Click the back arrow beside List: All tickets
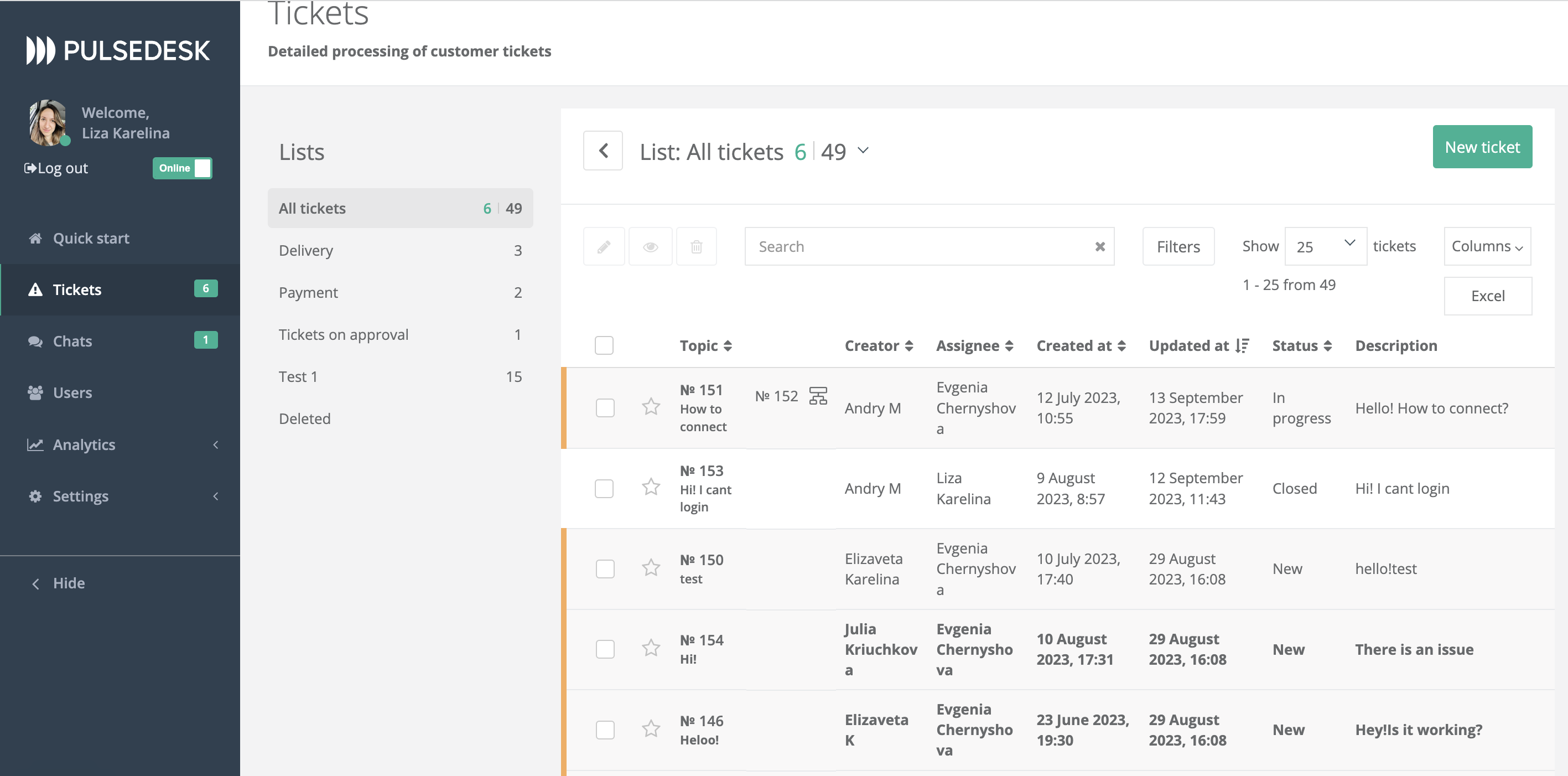Viewport: 1568px width, 776px height. 603,151
